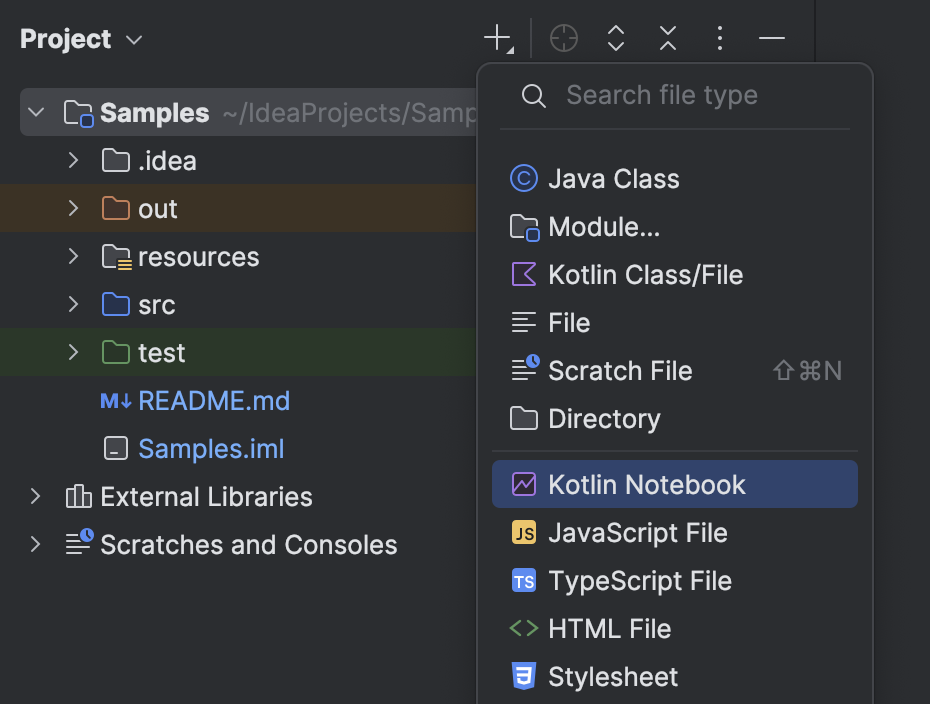This screenshot has height=704, width=930.
Task: Choose Kotlin Notebook file type
Action: point(647,485)
